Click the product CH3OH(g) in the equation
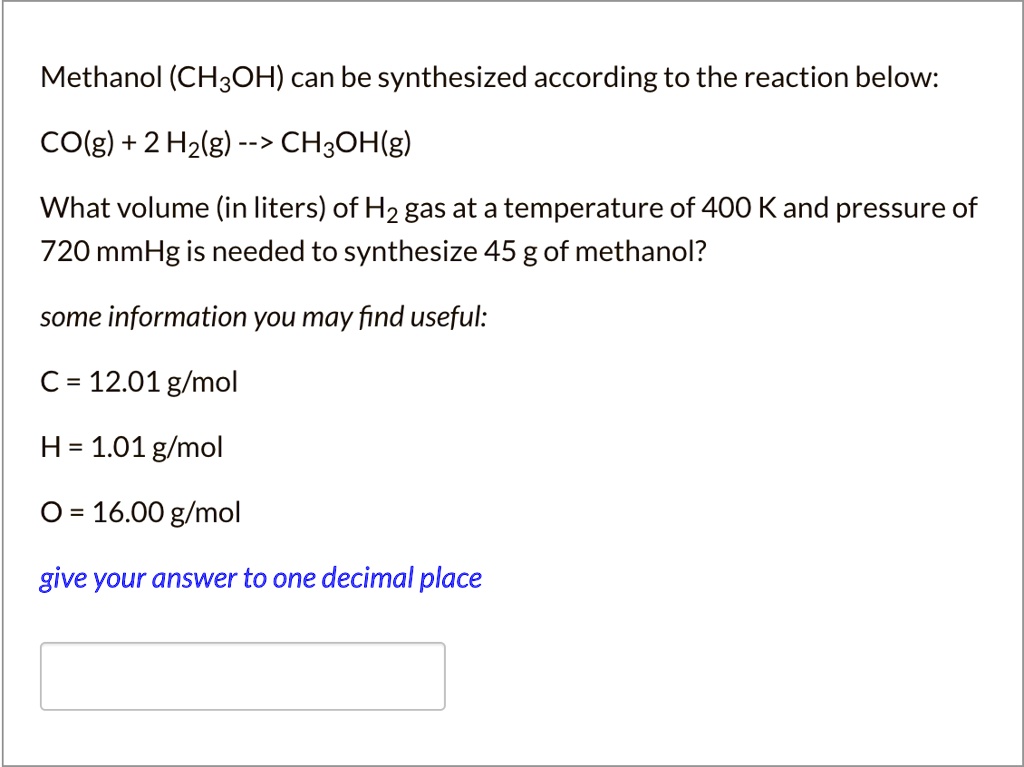This screenshot has width=1024, height=767. click(345, 142)
